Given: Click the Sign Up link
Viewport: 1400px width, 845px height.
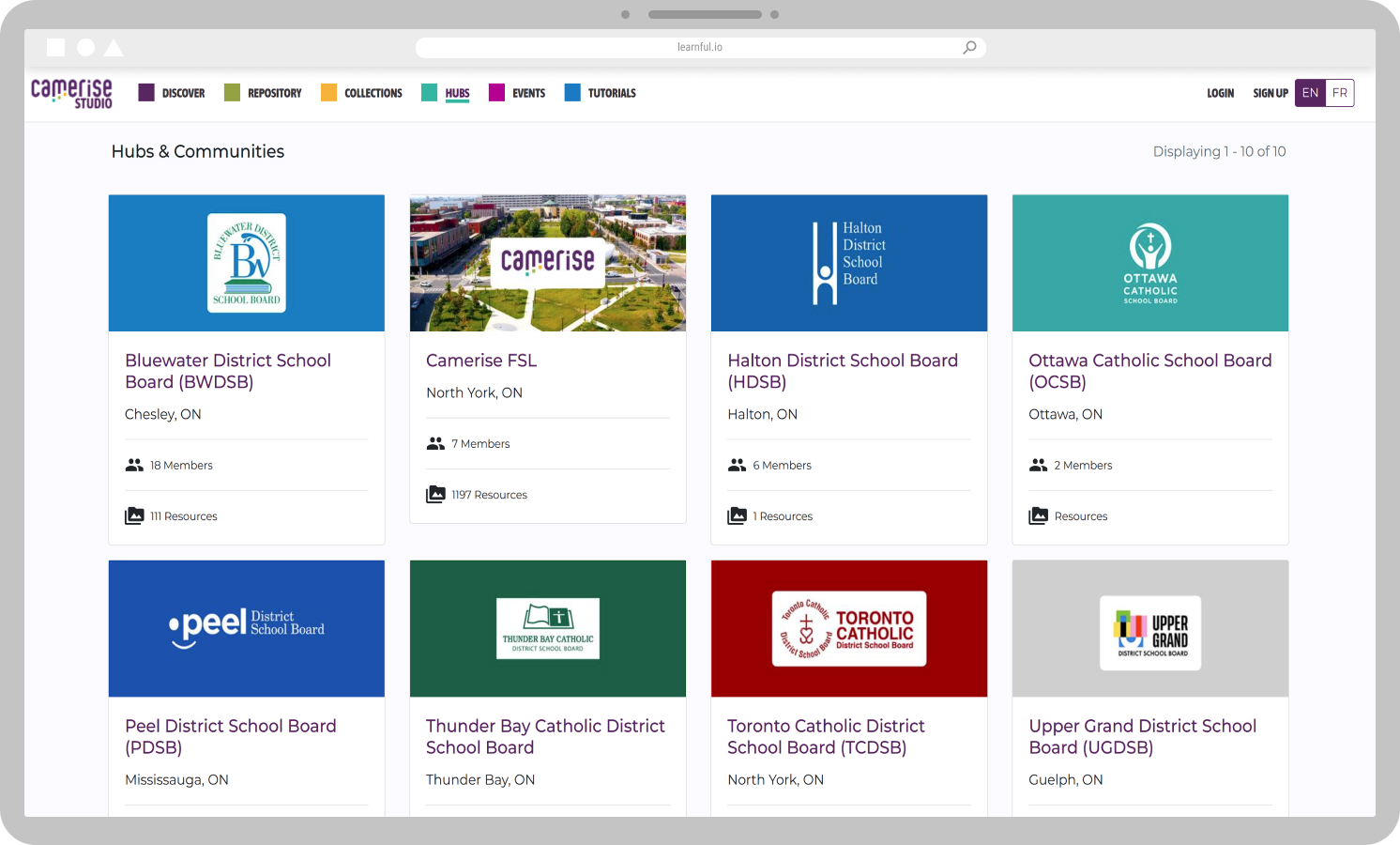Looking at the screenshot, I should [1271, 93].
